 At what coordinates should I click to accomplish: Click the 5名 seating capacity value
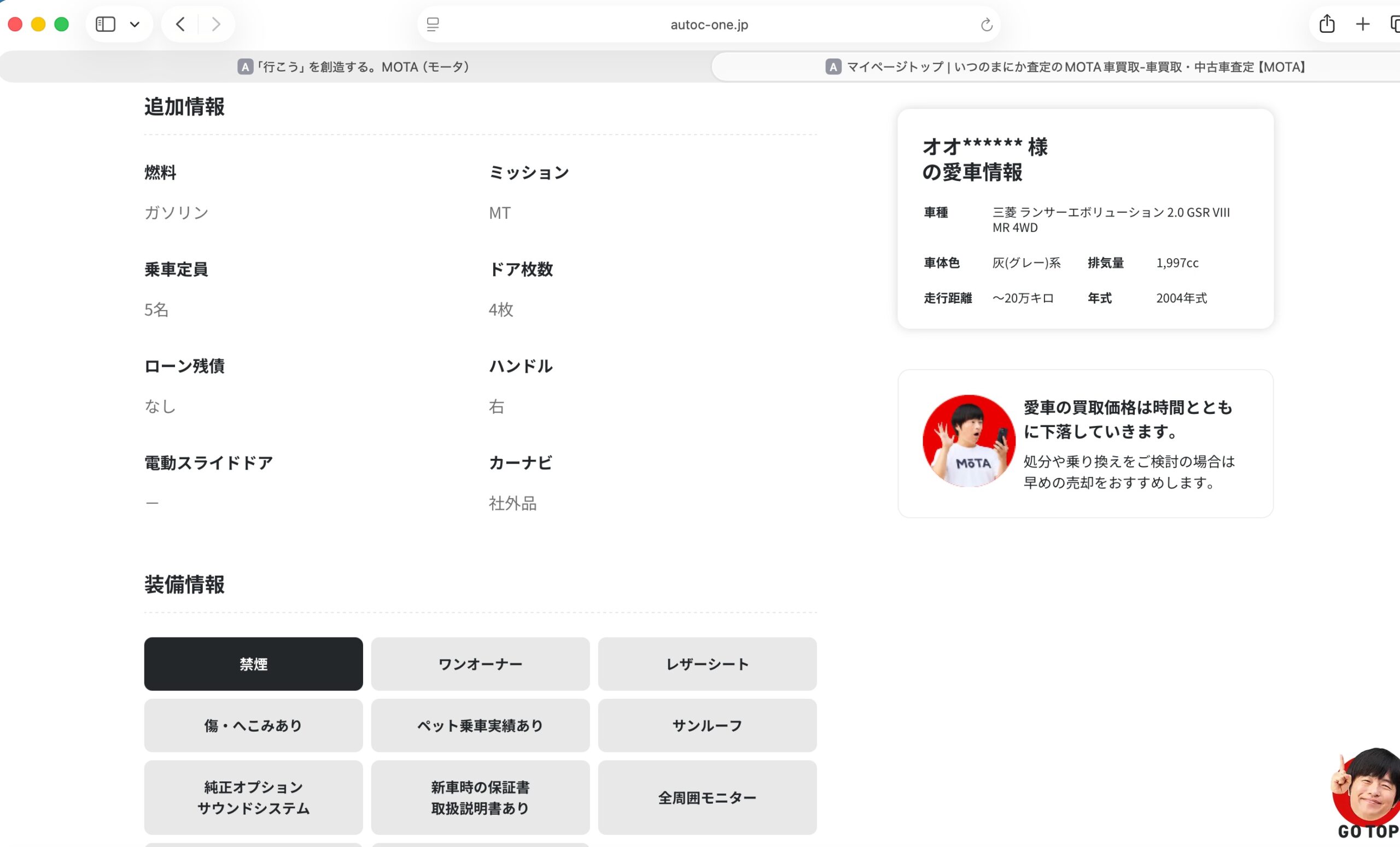point(156,309)
